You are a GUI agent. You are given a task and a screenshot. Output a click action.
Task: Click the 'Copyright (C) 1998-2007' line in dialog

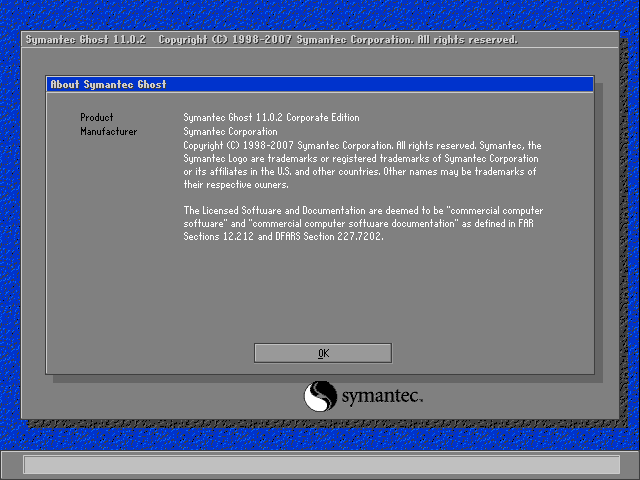pyautogui.click(x=362, y=146)
